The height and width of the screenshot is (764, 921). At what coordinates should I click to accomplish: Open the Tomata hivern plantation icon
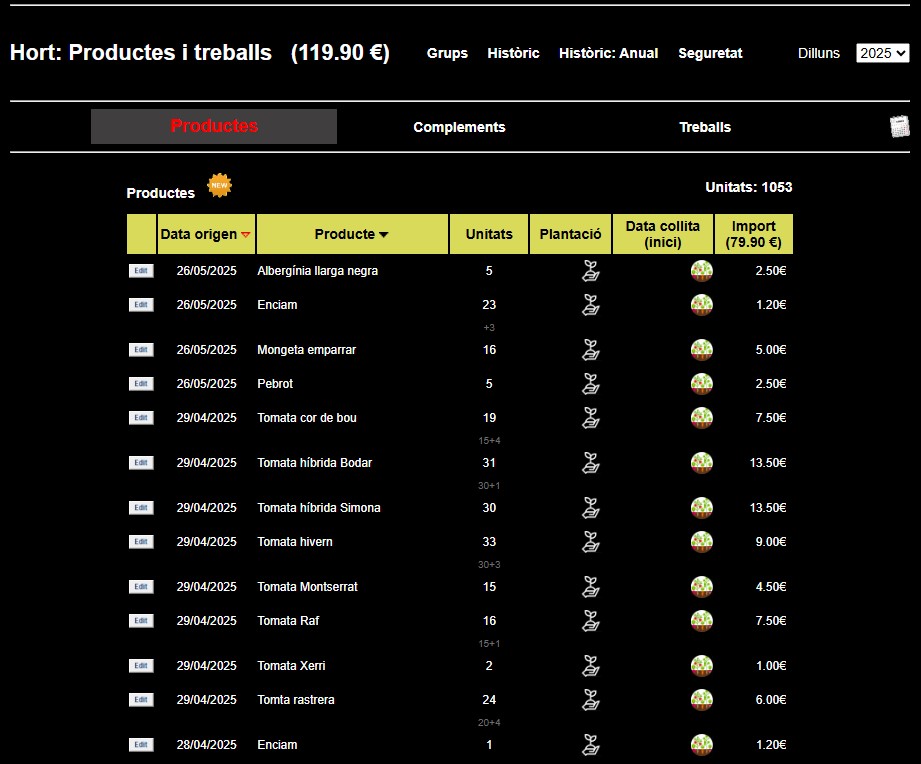tap(590, 542)
